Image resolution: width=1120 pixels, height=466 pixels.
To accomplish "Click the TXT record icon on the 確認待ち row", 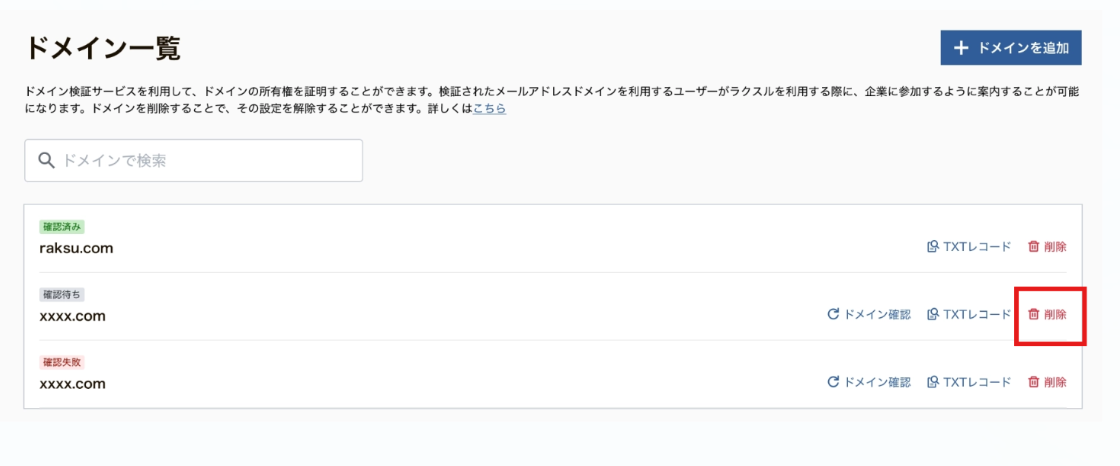I will click(932, 314).
